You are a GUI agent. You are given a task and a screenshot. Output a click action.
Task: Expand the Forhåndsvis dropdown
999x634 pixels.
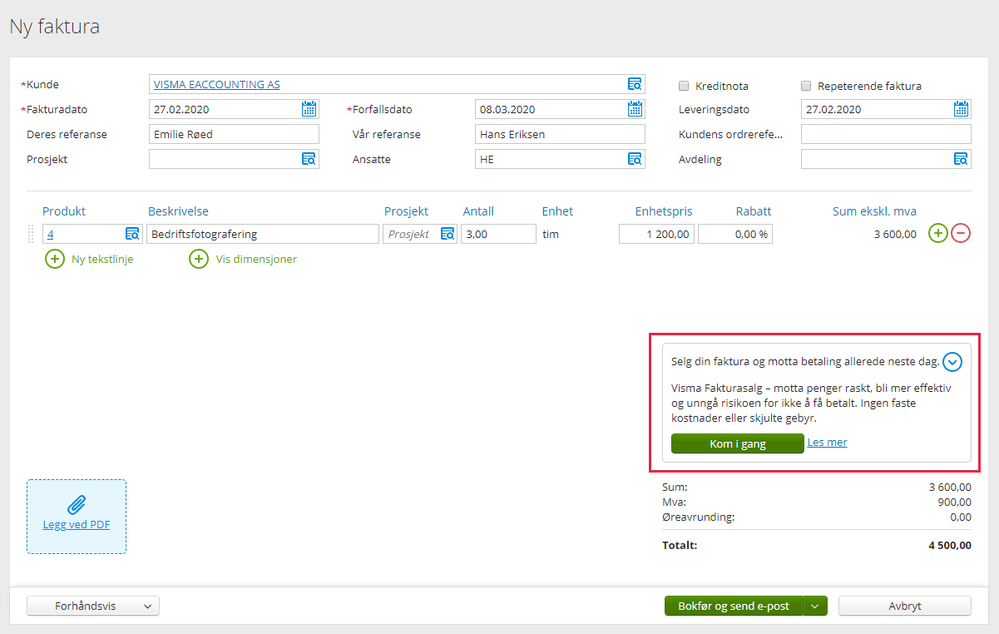93,606
